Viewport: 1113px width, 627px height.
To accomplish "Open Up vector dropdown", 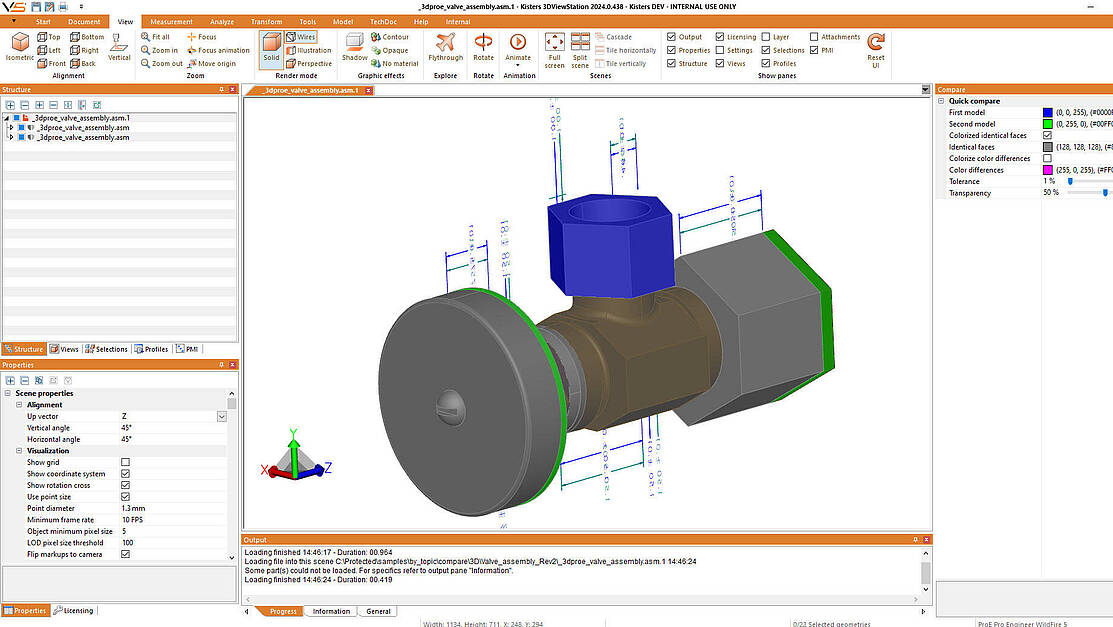I will pos(221,417).
